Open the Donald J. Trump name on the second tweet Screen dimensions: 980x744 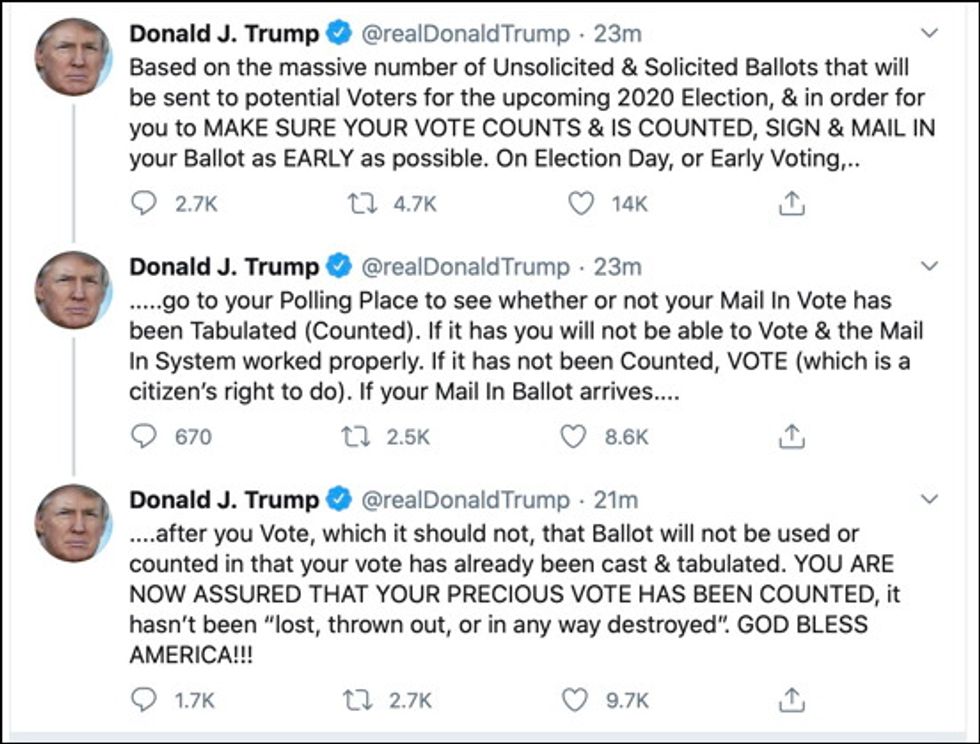point(224,267)
